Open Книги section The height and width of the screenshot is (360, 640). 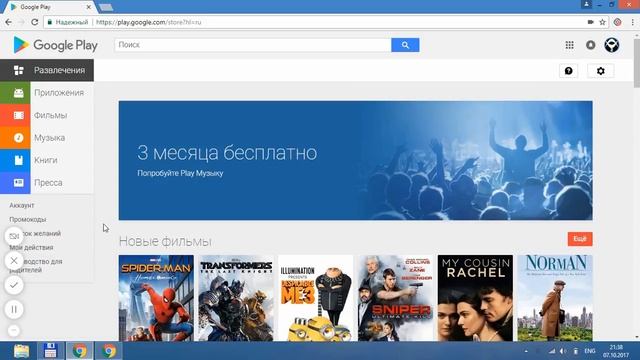point(45,160)
